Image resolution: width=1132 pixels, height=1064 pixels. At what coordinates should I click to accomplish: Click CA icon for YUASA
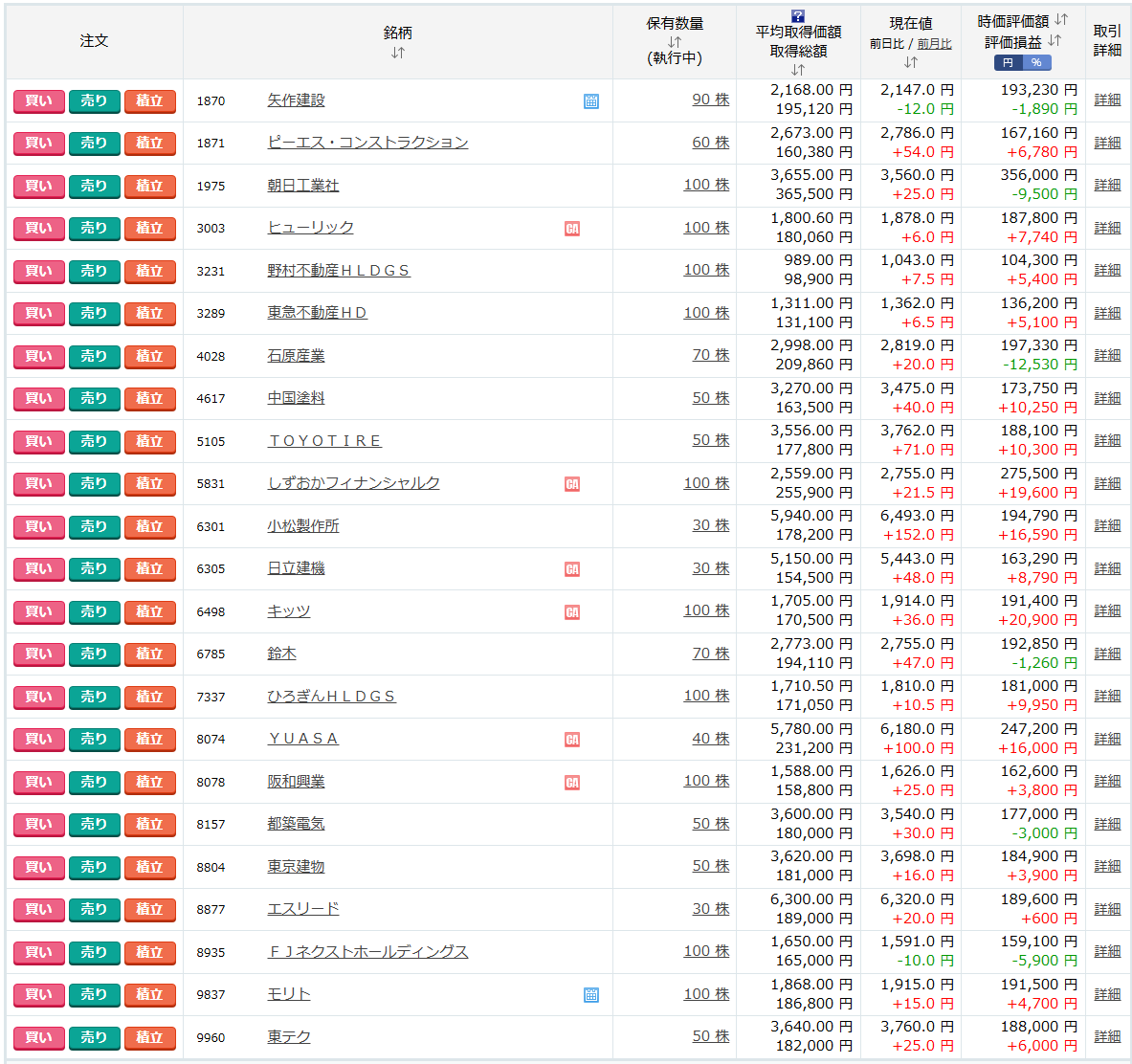point(572,740)
